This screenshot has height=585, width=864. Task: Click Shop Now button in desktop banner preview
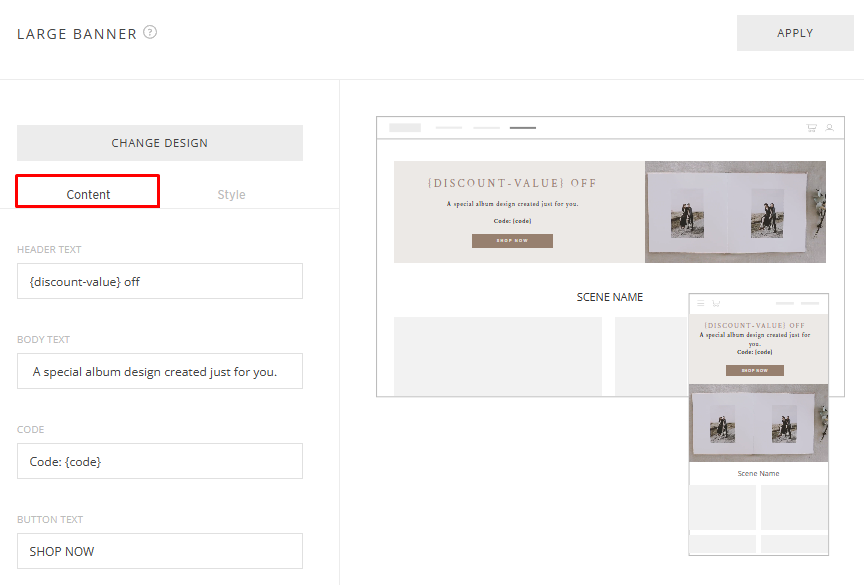512,241
